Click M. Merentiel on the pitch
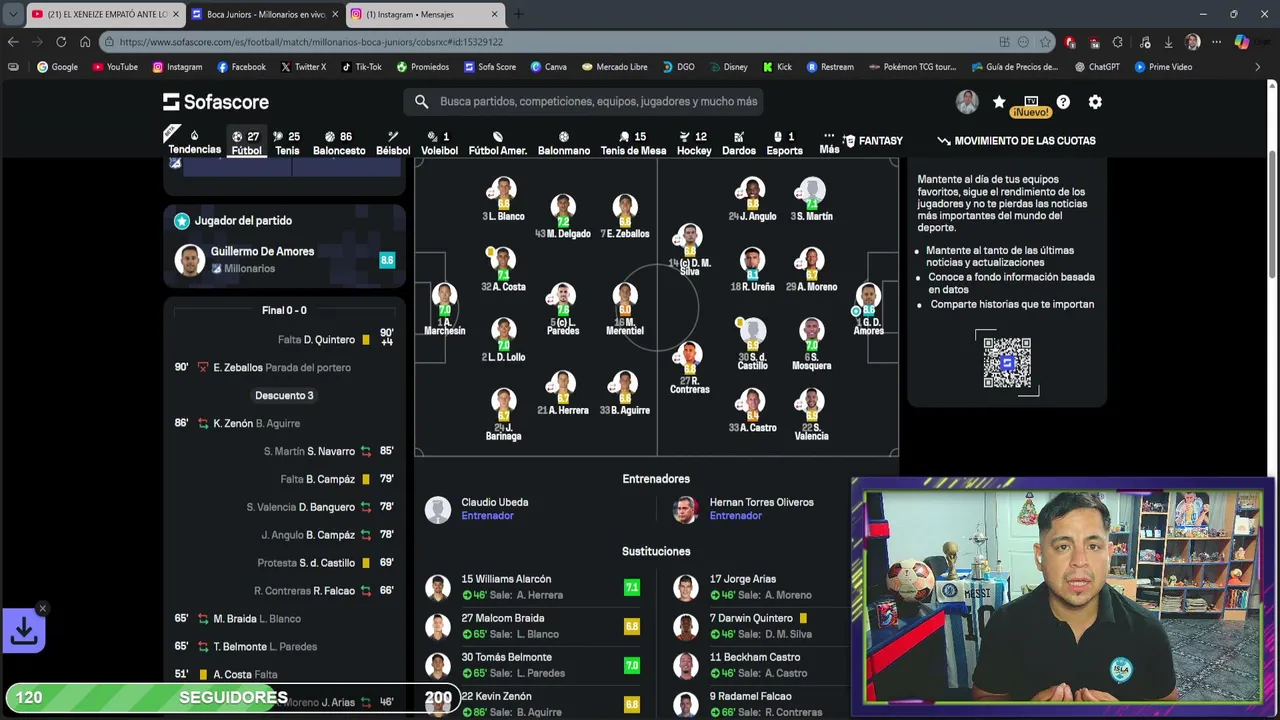 625,309
